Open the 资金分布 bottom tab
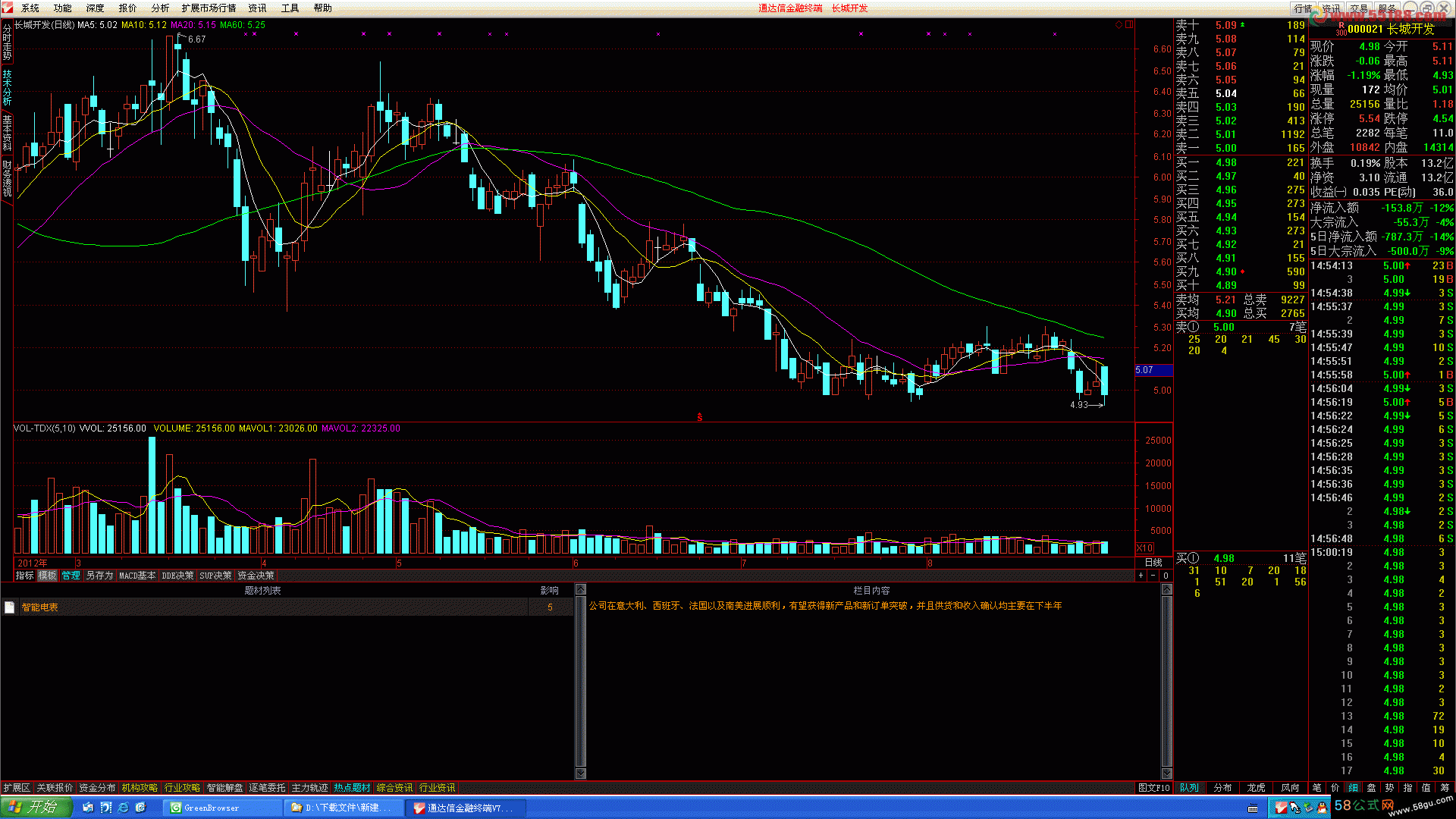Viewport: 1456px width, 819px height. coord(97,788)
